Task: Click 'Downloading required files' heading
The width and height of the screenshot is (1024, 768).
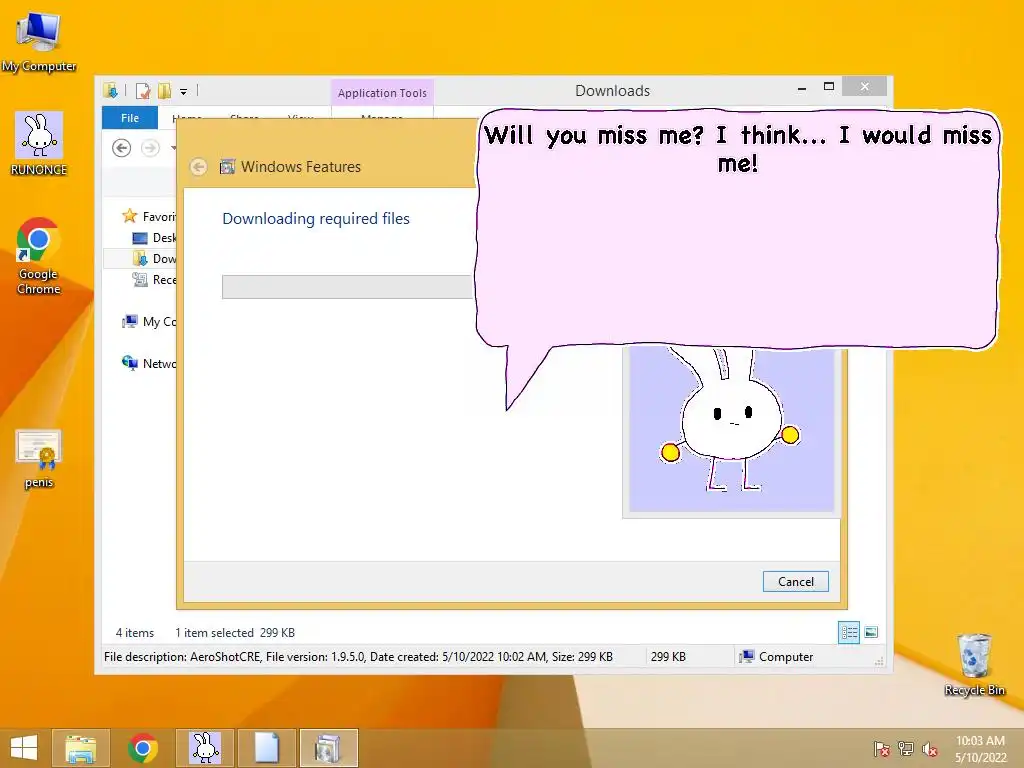Action: [316, 219]
